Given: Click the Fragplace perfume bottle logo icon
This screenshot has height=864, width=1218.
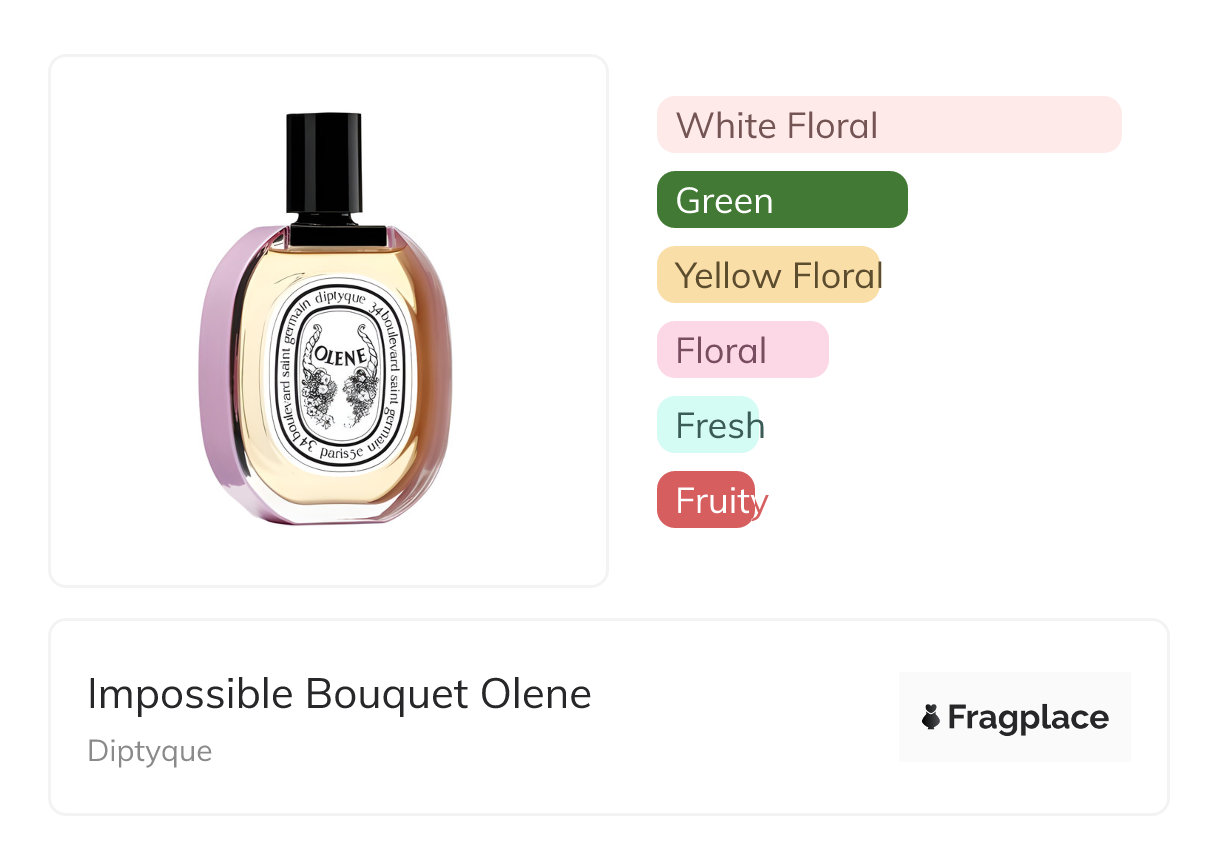Looking at the screenshot, I should 931,717.
